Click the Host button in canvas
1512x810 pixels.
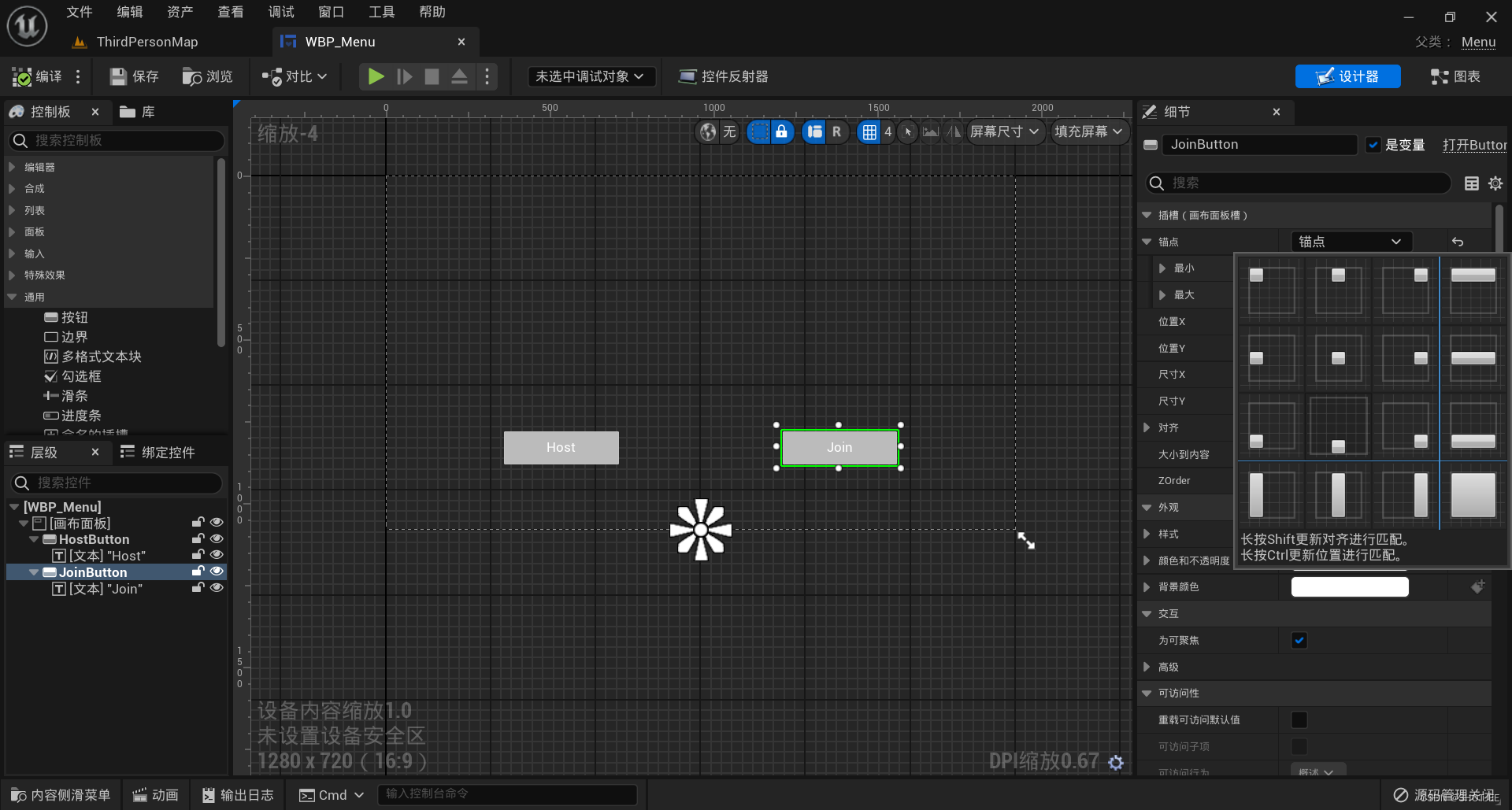pos(561,447)
